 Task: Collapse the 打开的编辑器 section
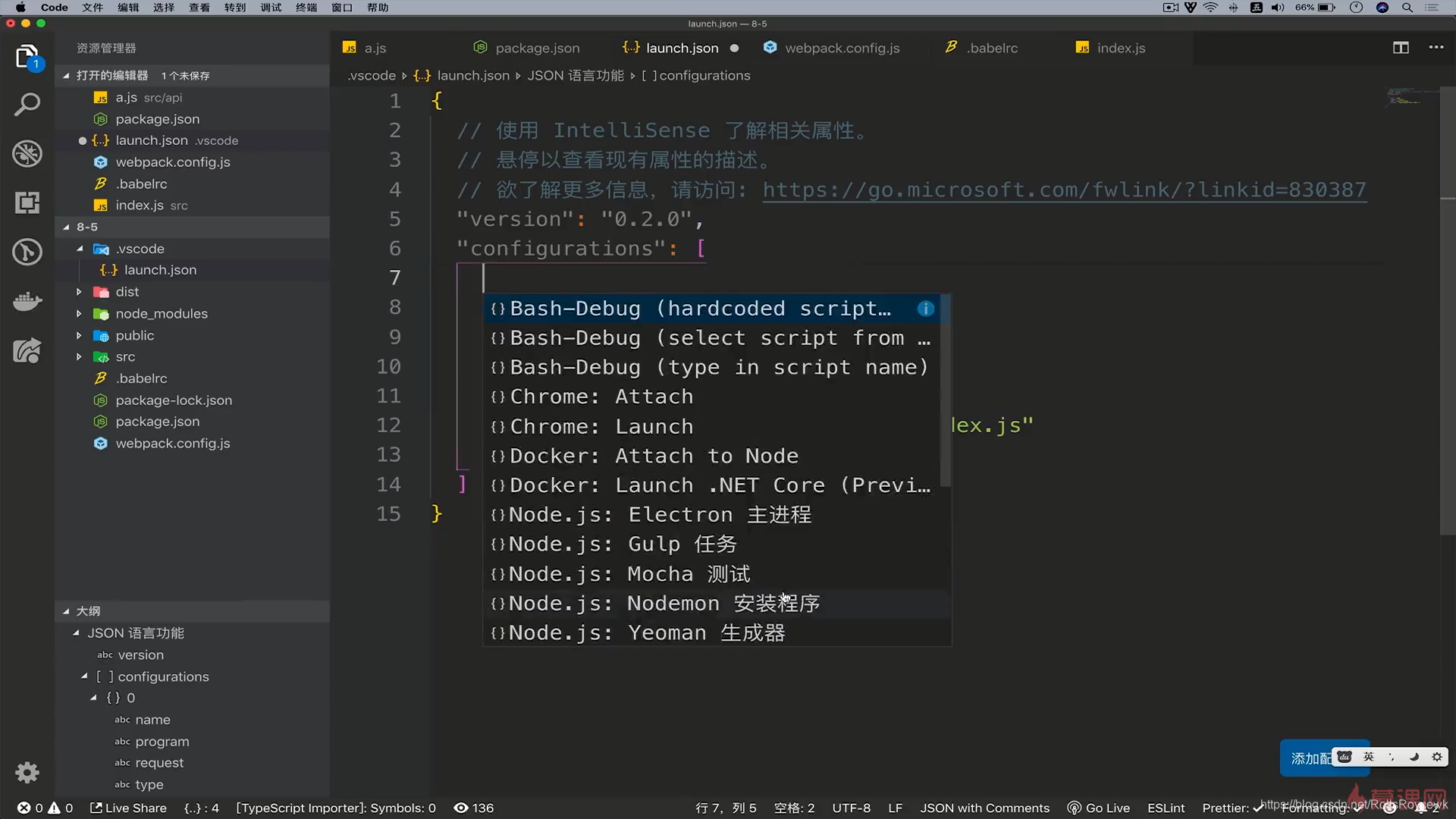coord(66,76)
